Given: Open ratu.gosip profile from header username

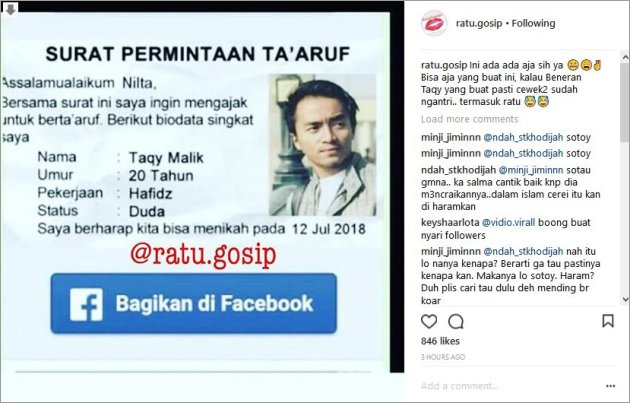Looking at the screenshot, I should click(479, 23).
